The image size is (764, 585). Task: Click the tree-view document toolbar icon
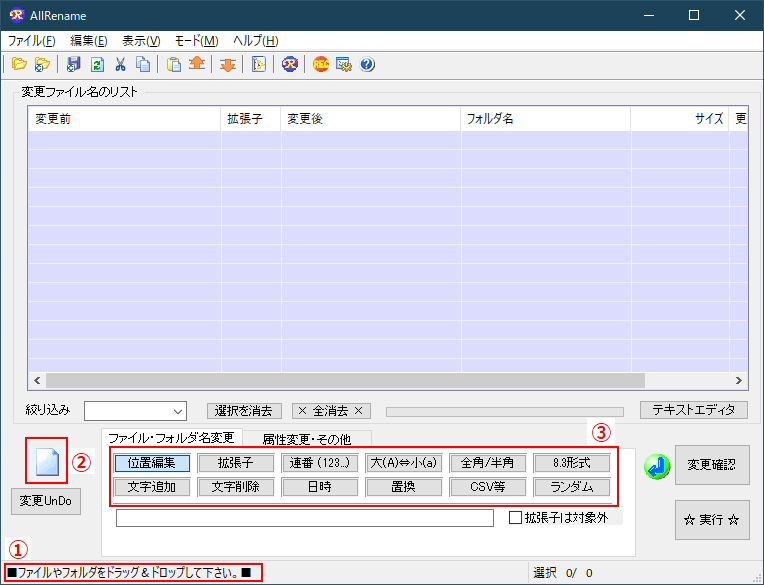259,64
